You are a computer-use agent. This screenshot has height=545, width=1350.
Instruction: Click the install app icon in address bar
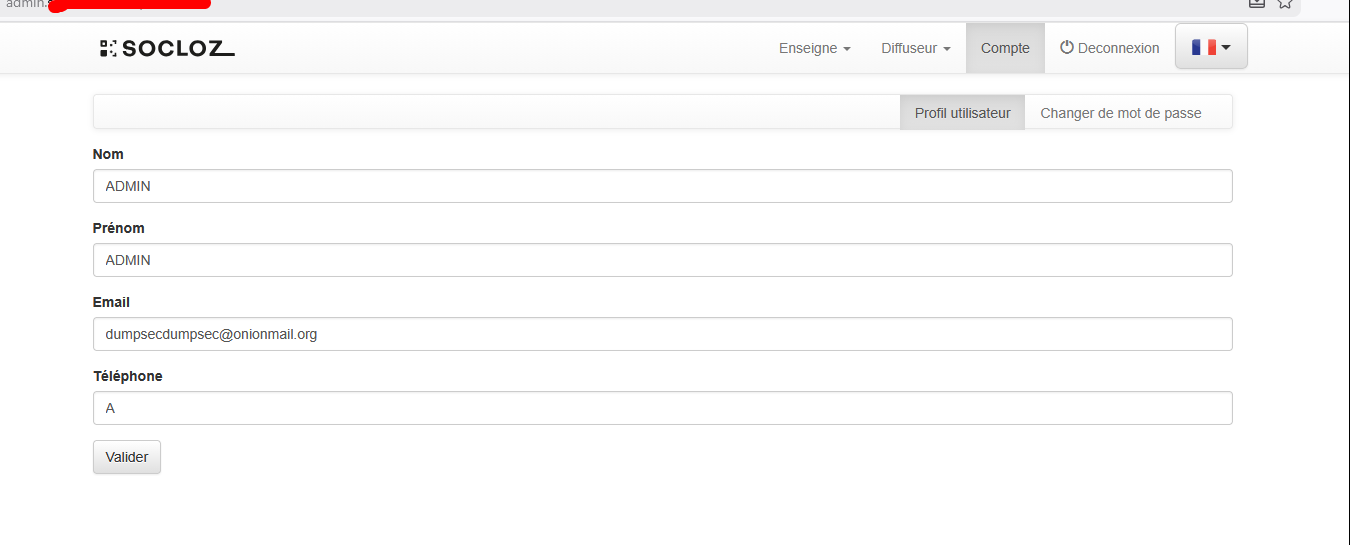1257,3
